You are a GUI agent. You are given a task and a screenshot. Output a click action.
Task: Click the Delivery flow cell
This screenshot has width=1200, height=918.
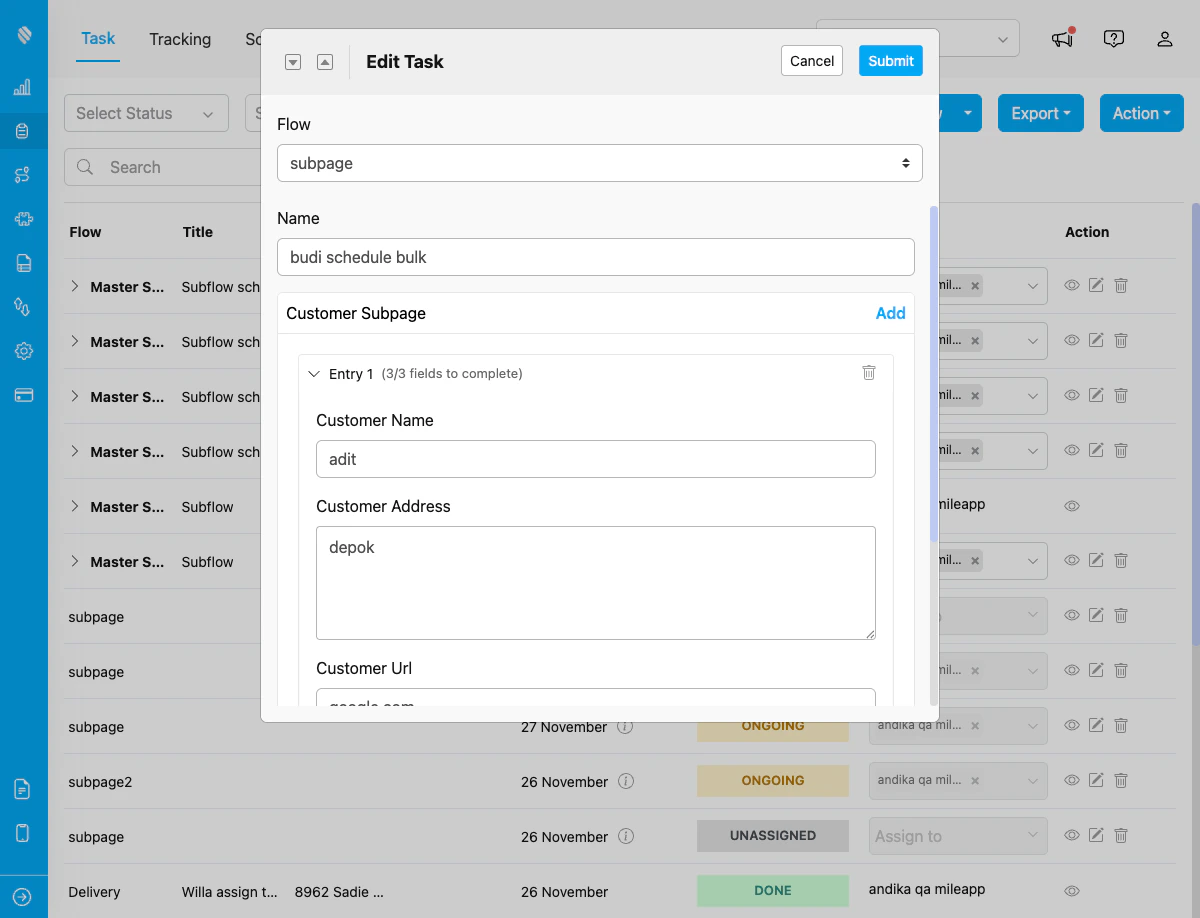[94, 892]
